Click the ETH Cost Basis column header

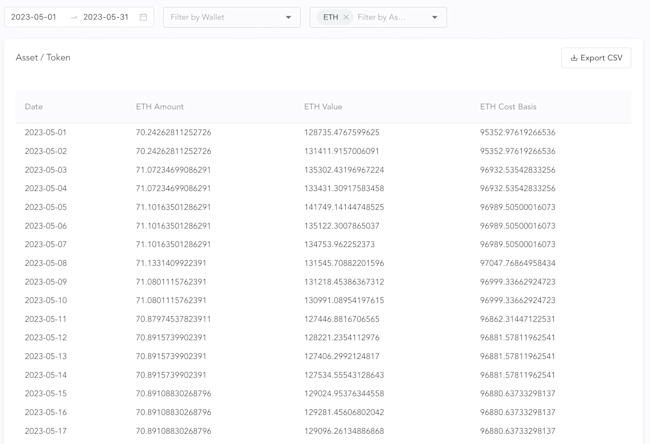508,107
